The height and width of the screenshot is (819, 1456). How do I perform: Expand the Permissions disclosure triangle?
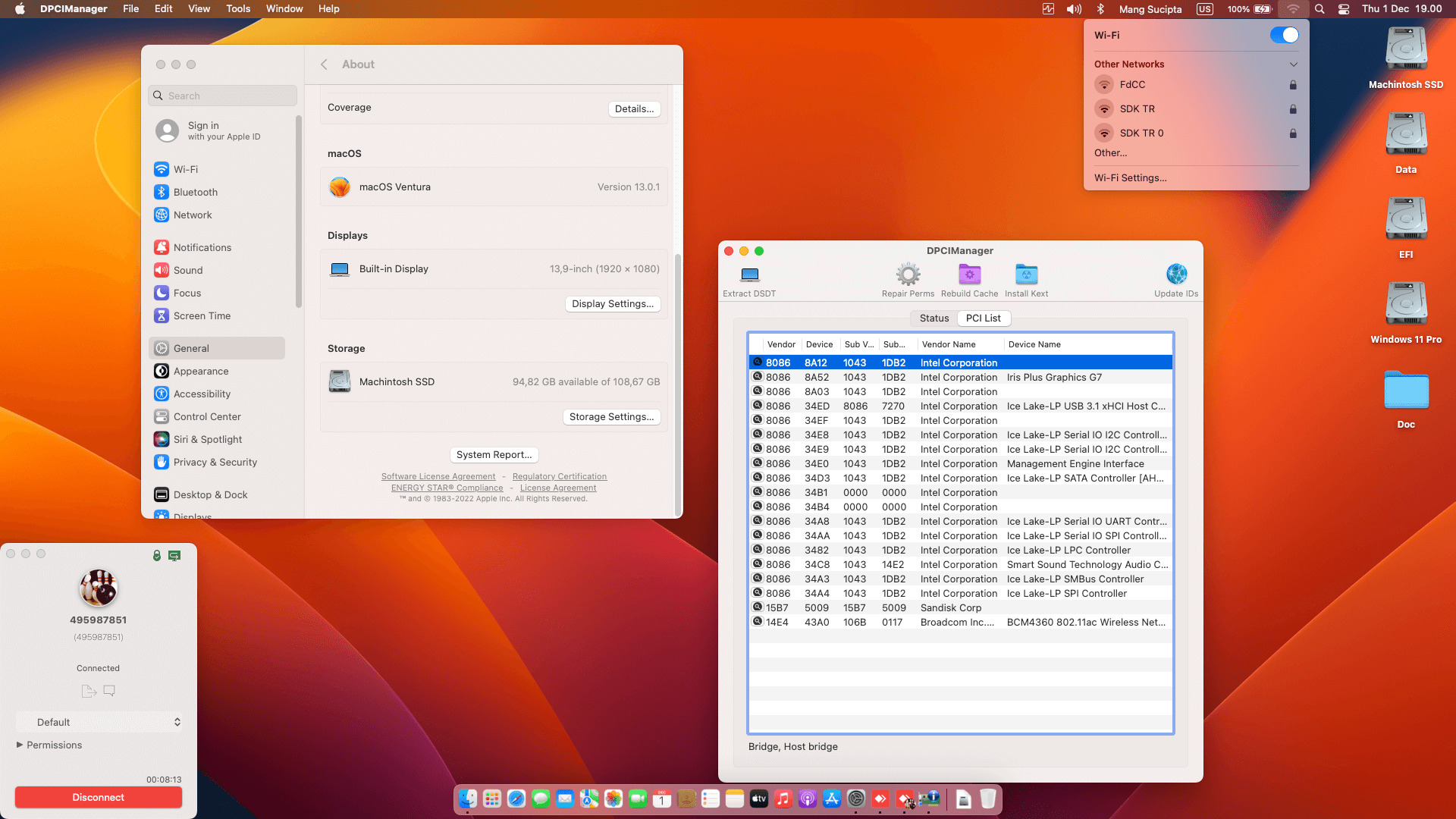(20, 745)
